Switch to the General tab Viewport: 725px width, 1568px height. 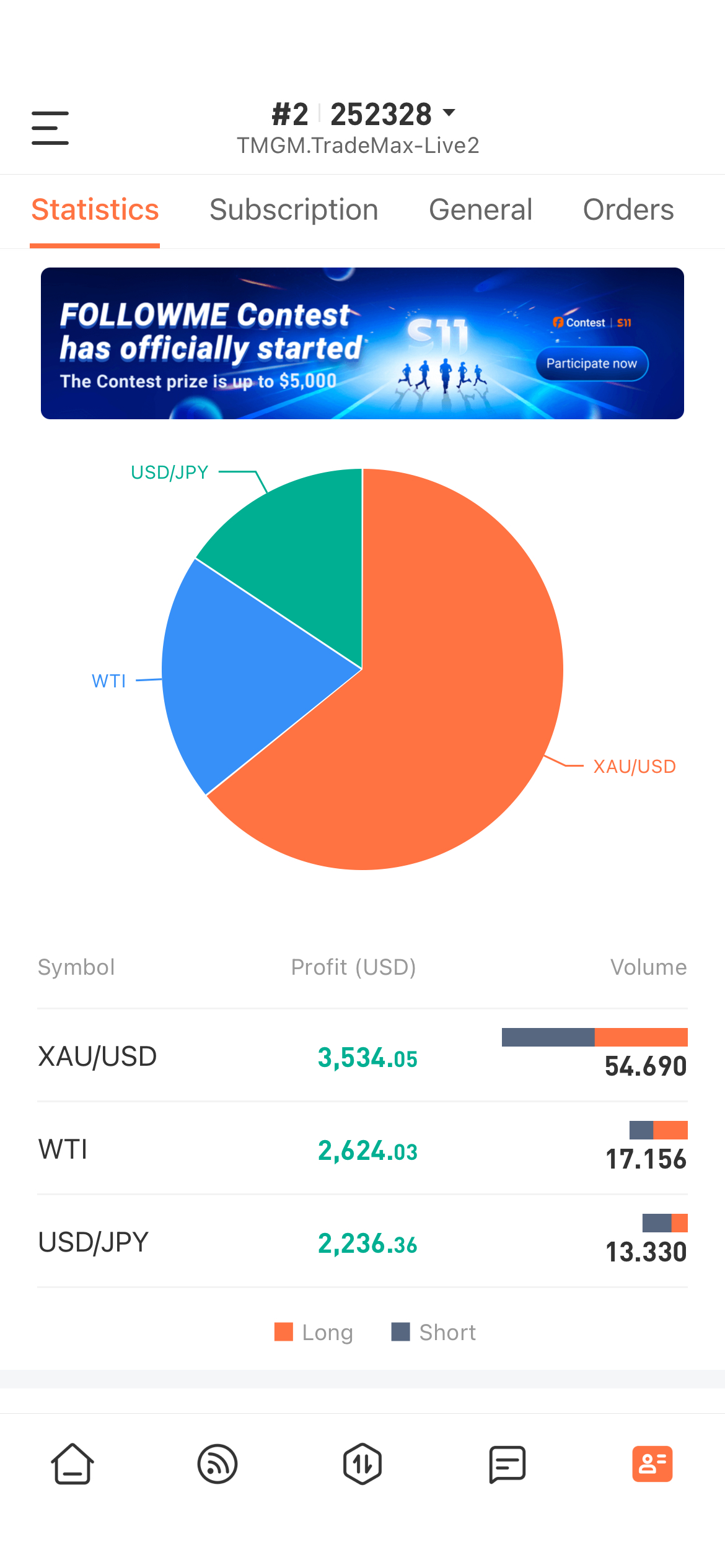coord(481,210)
